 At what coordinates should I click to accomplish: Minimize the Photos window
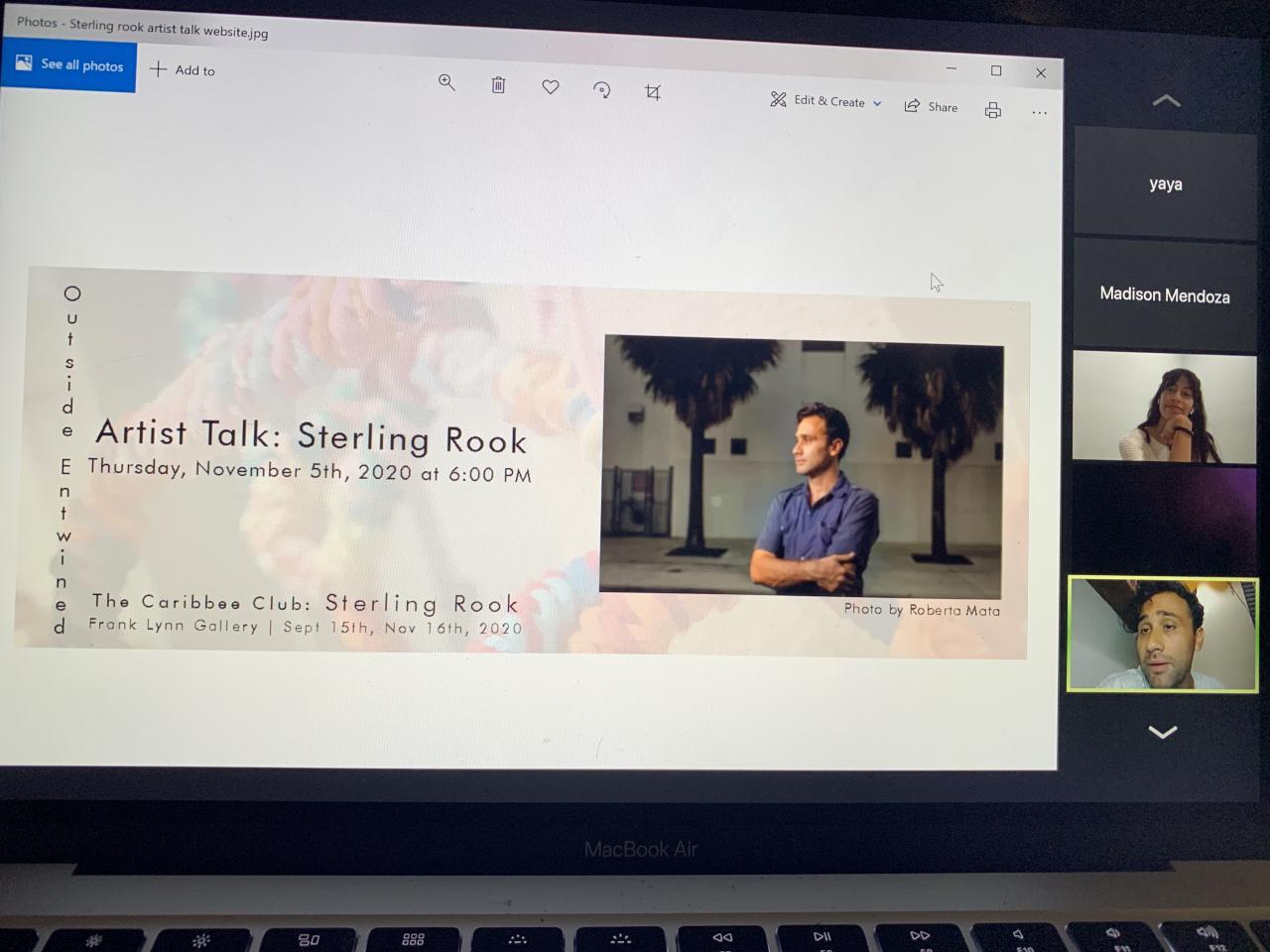tap(951, 68)
